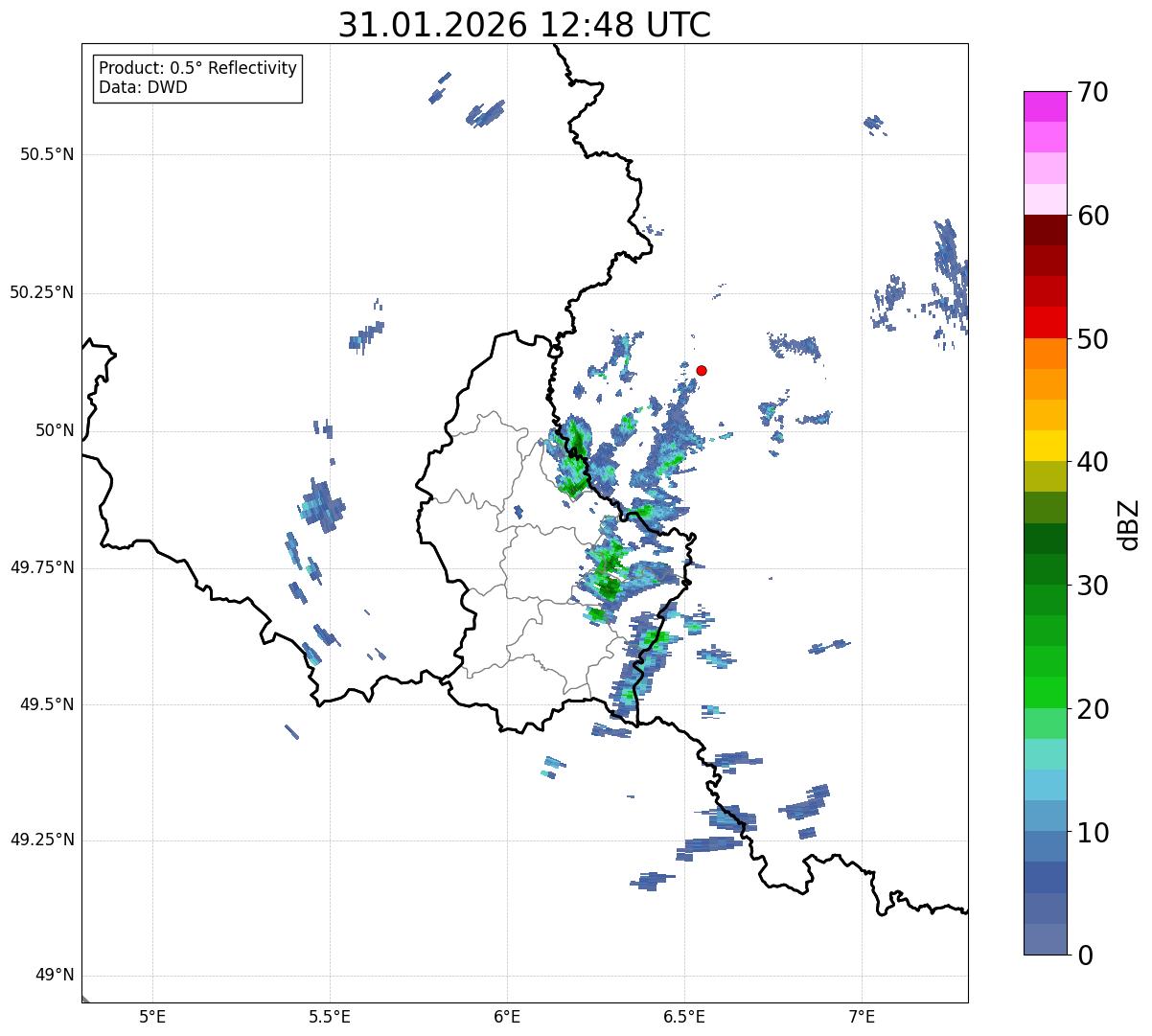The width and height of the screenshot is (1152, 1036).
Task: Click the orange colorbar segment just below 50
Action: [x=1045, y=354]
